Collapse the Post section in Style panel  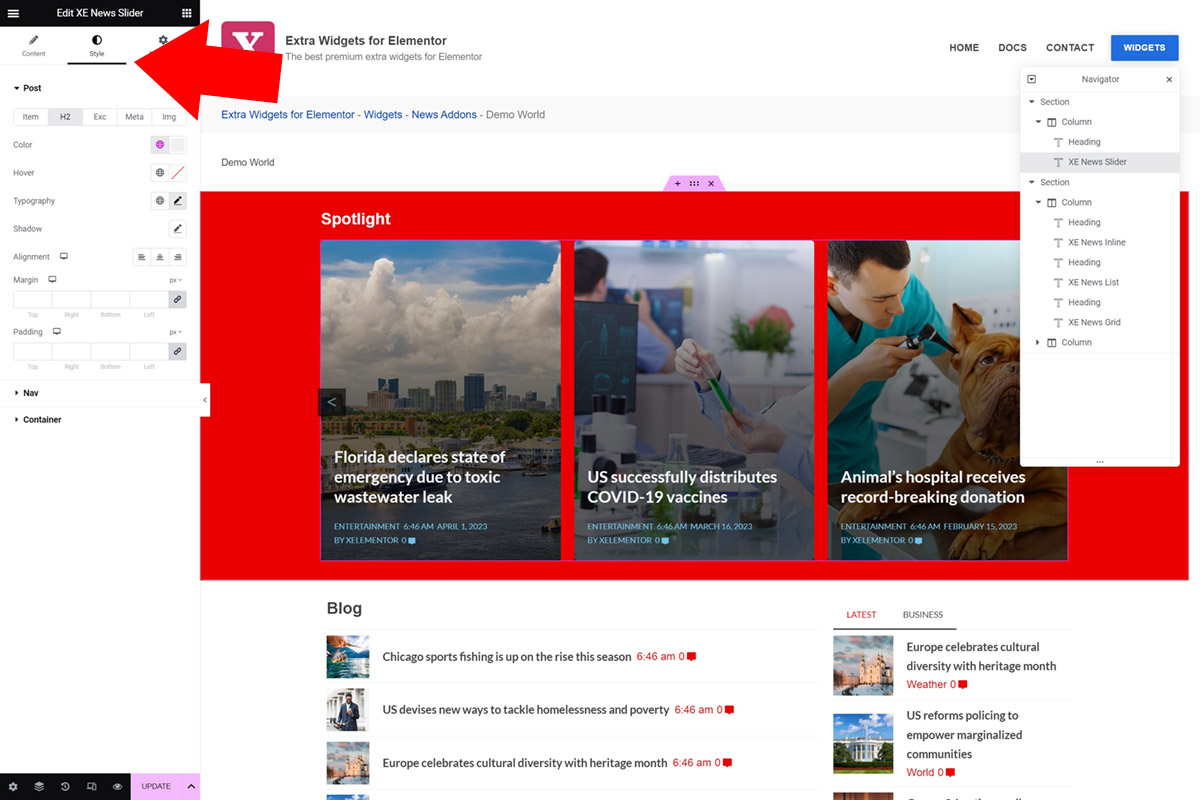29,88
